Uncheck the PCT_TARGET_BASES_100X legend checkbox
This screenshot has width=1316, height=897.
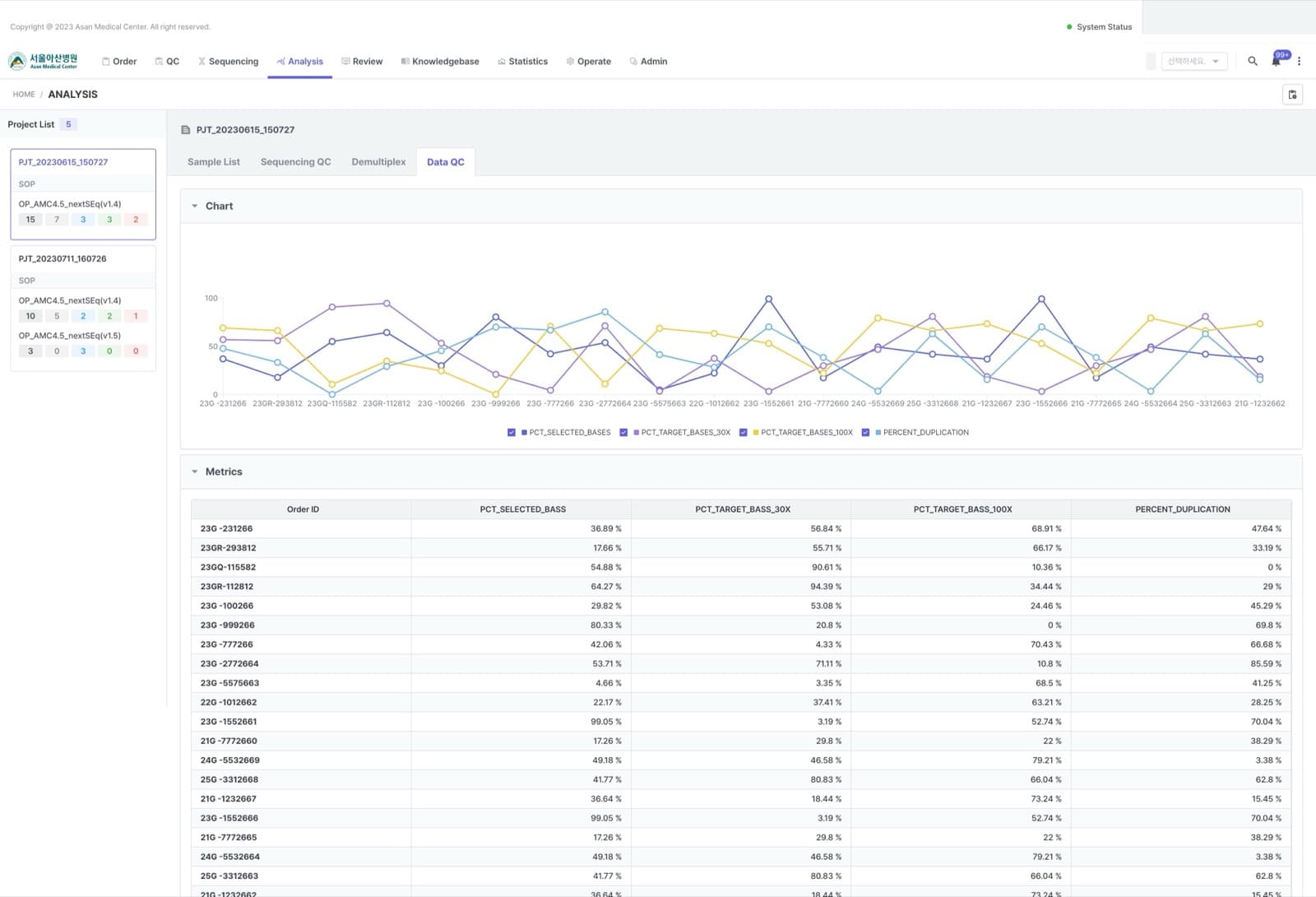(x=744, y=432)
